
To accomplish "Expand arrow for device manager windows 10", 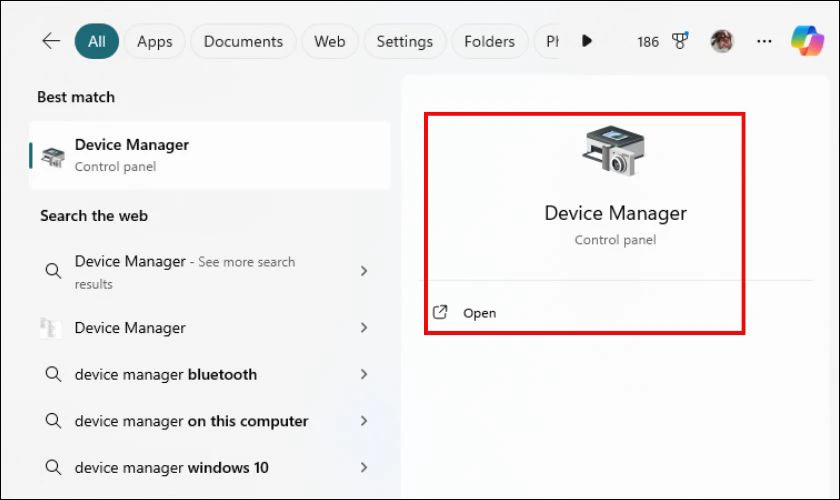I will [x=364, y=467].
